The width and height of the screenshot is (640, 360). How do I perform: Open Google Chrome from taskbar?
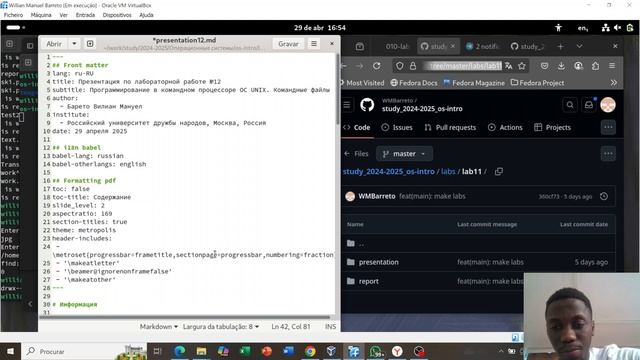tap(310, 351)
